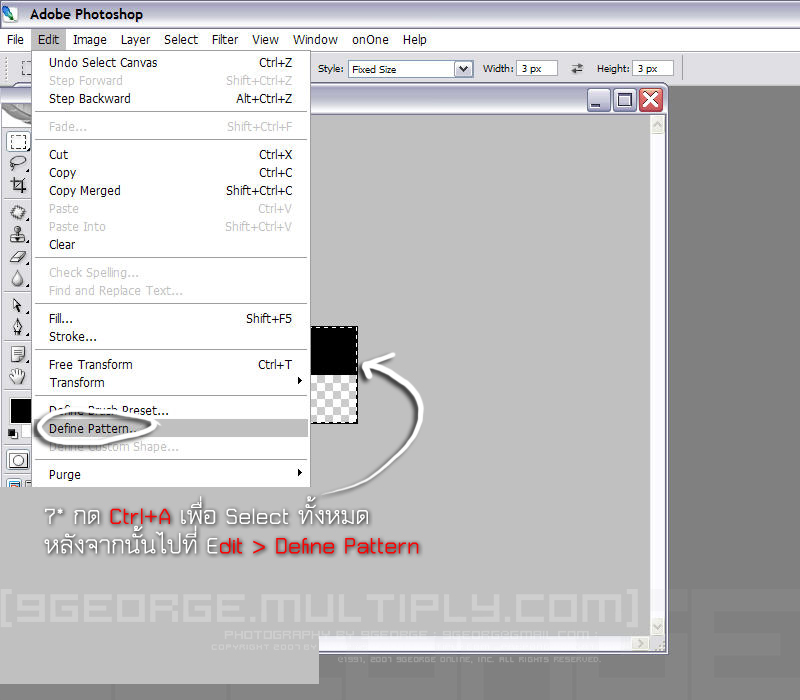Click the default colors mini icon
The image size is (800, 700).
[13, 434]
